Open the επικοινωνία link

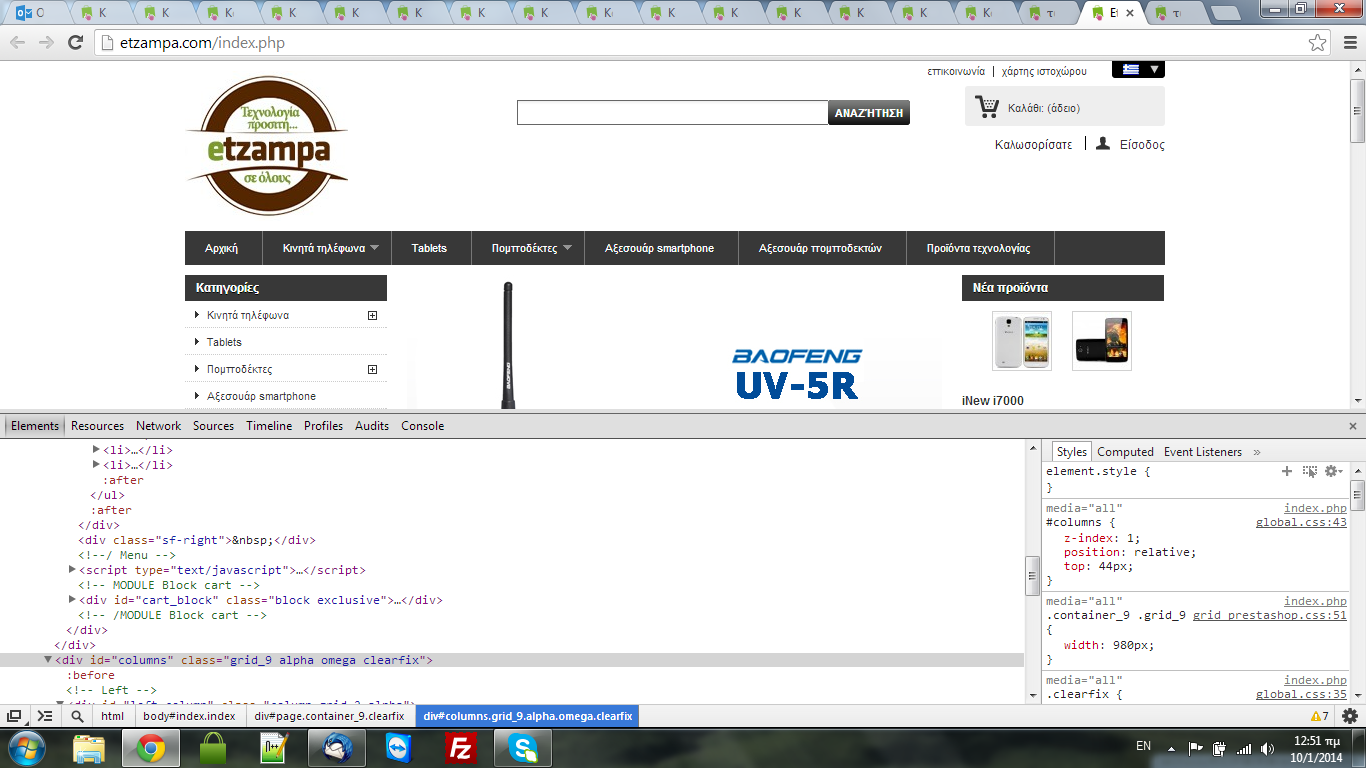(x=956, y=71)
